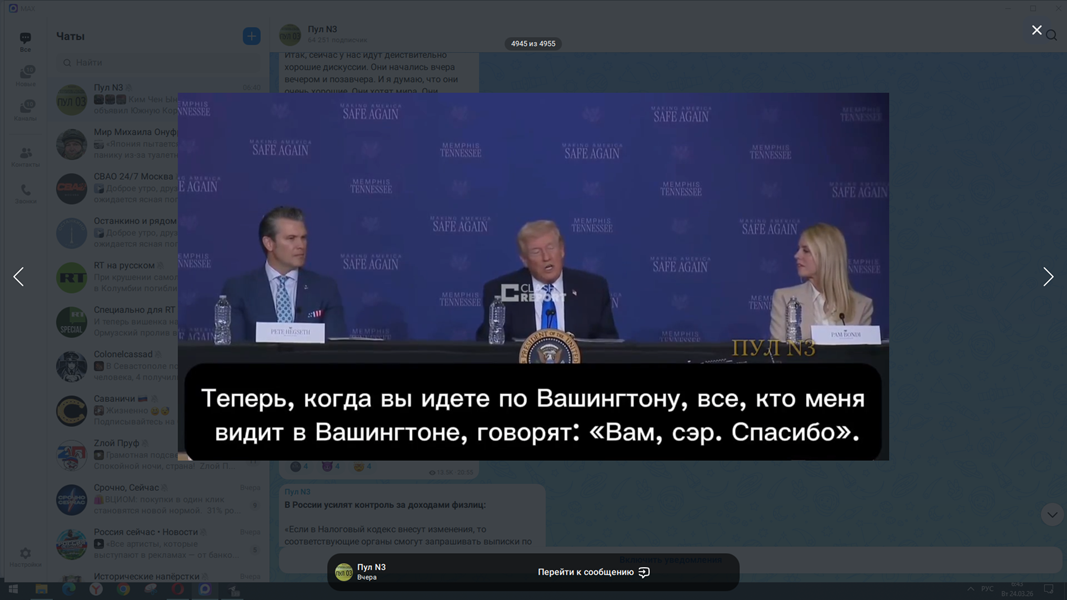The height and width of the screenshot is (600, 1067).
Task: Open 'Контакты' in the sidebar
Action: pyautogui.click(x=25, y=156)
